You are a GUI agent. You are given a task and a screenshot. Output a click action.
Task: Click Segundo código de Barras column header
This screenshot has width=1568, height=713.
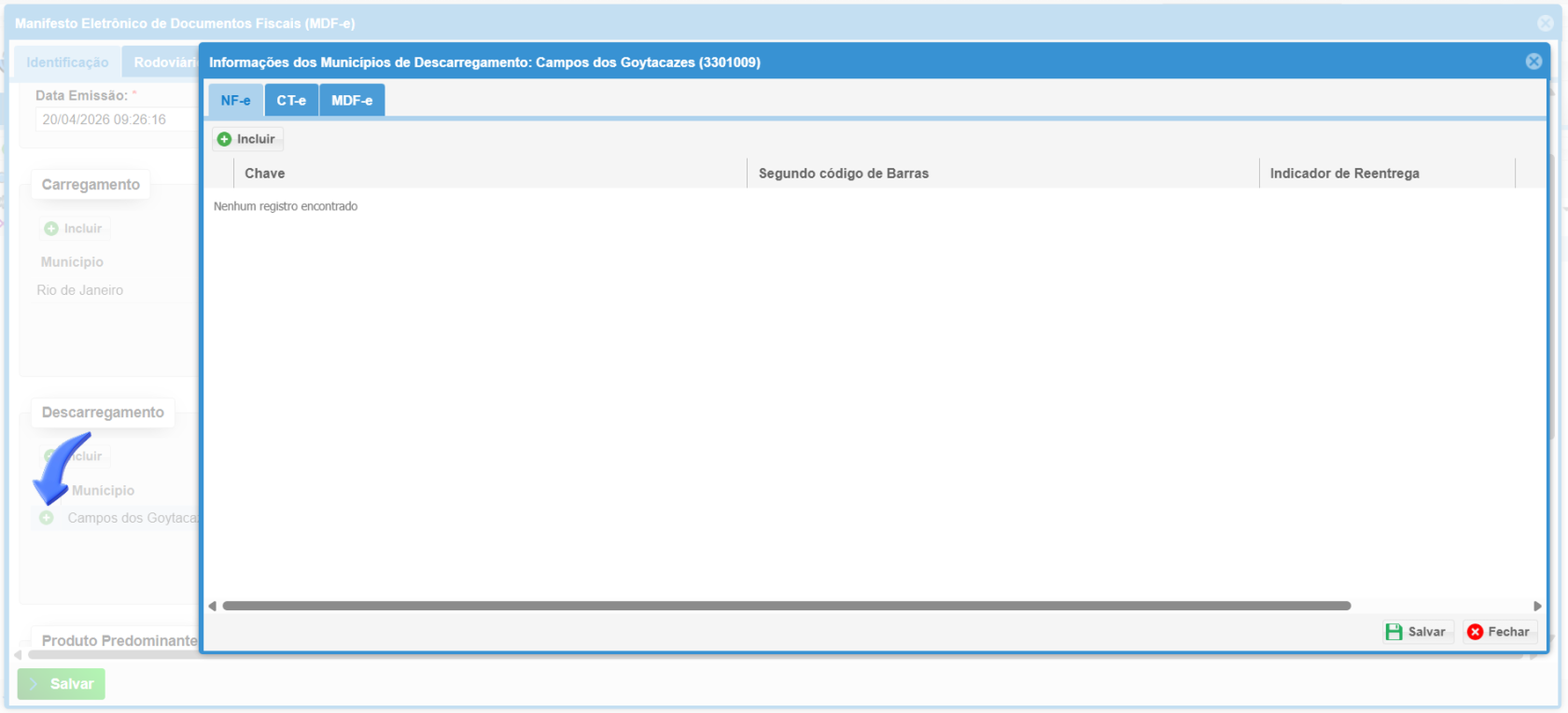[1003, 174]
